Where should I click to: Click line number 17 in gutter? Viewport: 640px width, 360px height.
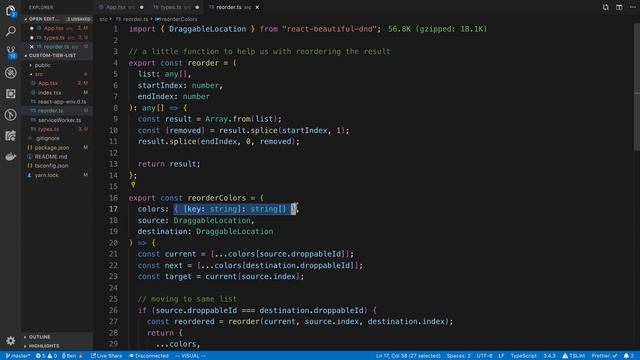113,209
